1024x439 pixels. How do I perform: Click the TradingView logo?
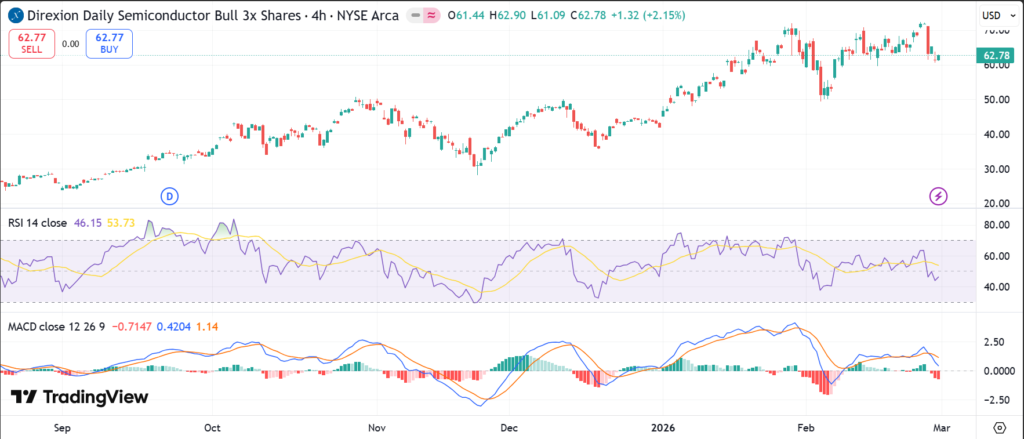(x=80, y=397)
